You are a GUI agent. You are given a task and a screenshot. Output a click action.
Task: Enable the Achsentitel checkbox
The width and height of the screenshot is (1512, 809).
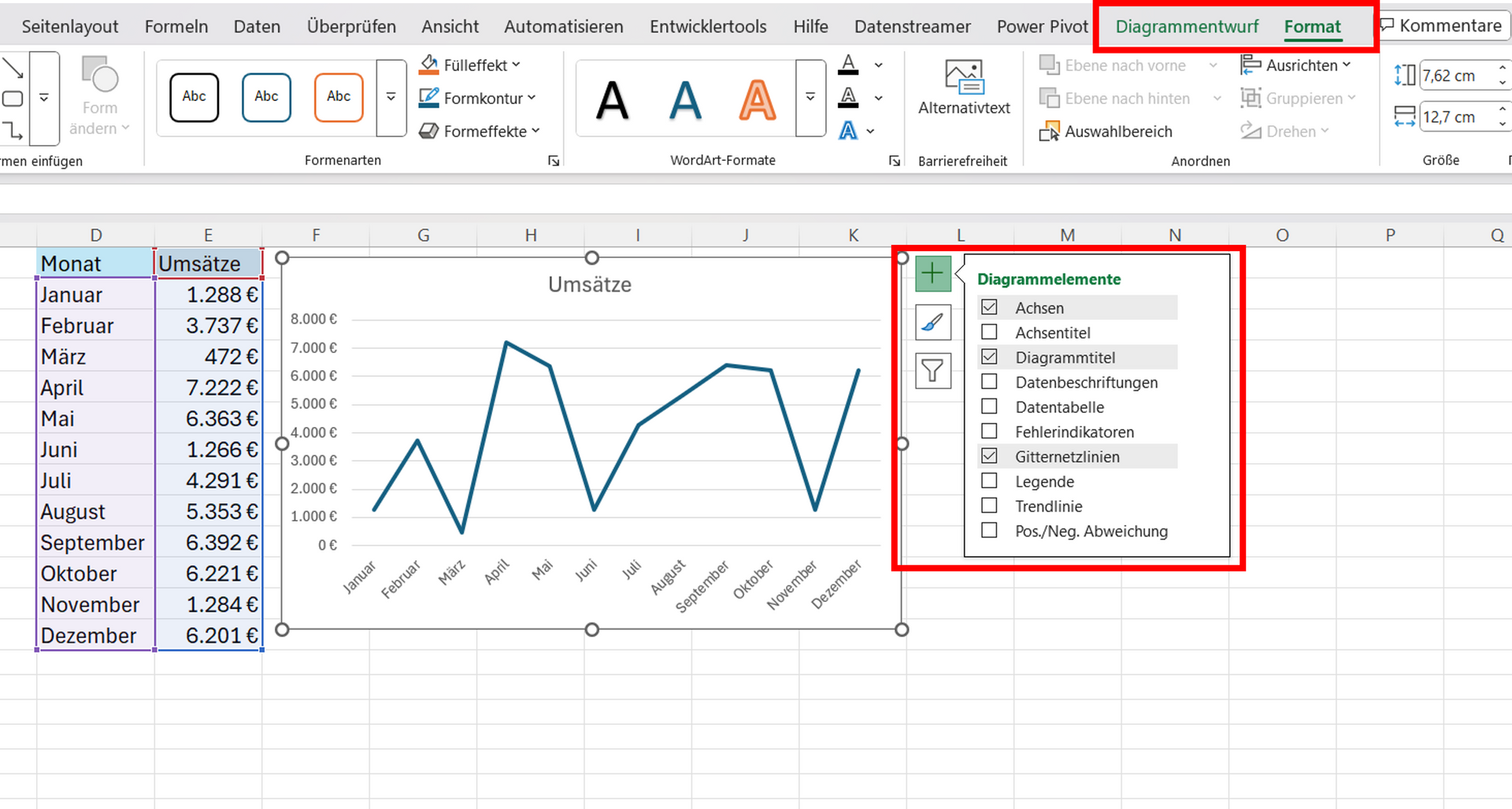click(x=989, y=332)
